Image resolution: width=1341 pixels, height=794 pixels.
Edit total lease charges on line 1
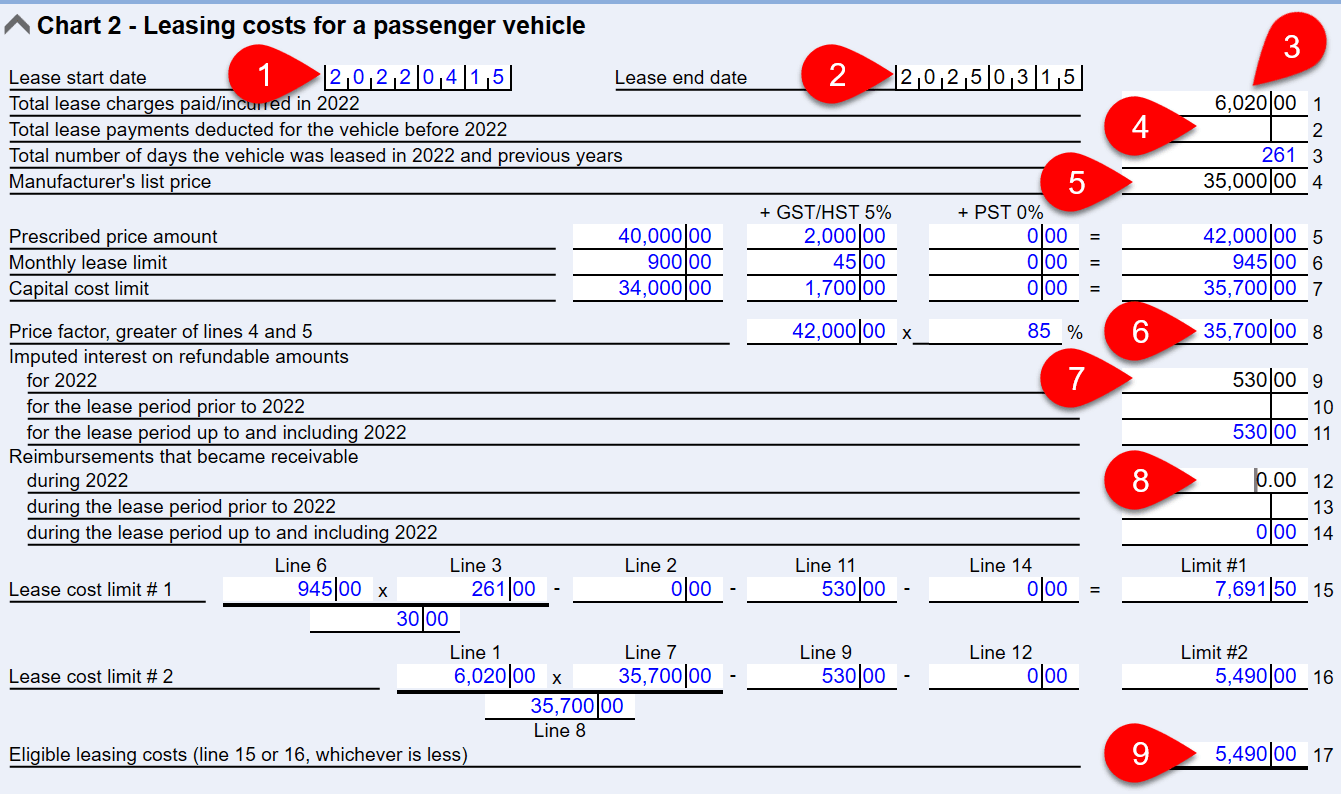[1214, 103]
